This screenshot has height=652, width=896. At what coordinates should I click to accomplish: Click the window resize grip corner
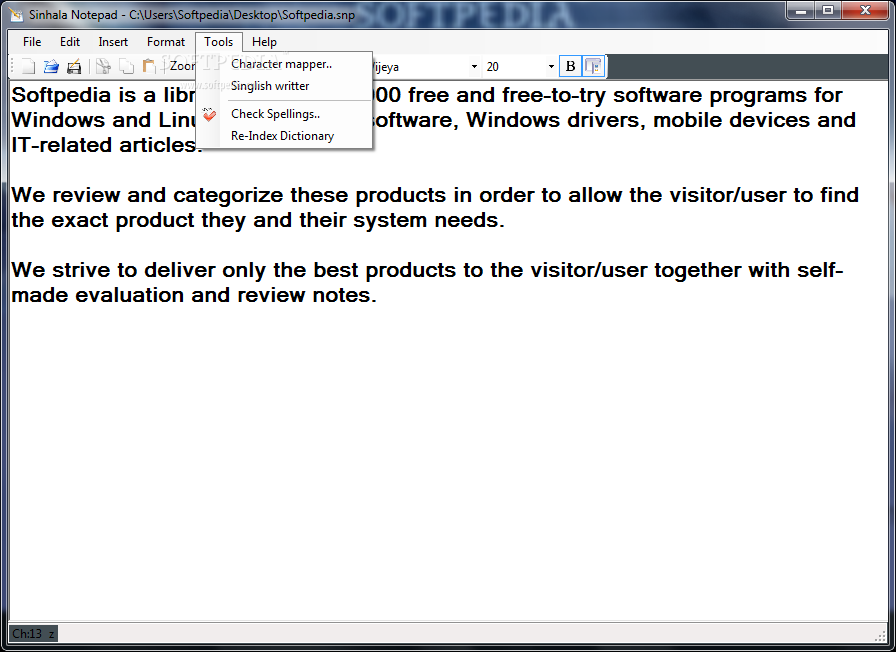[x=881, y=635]
